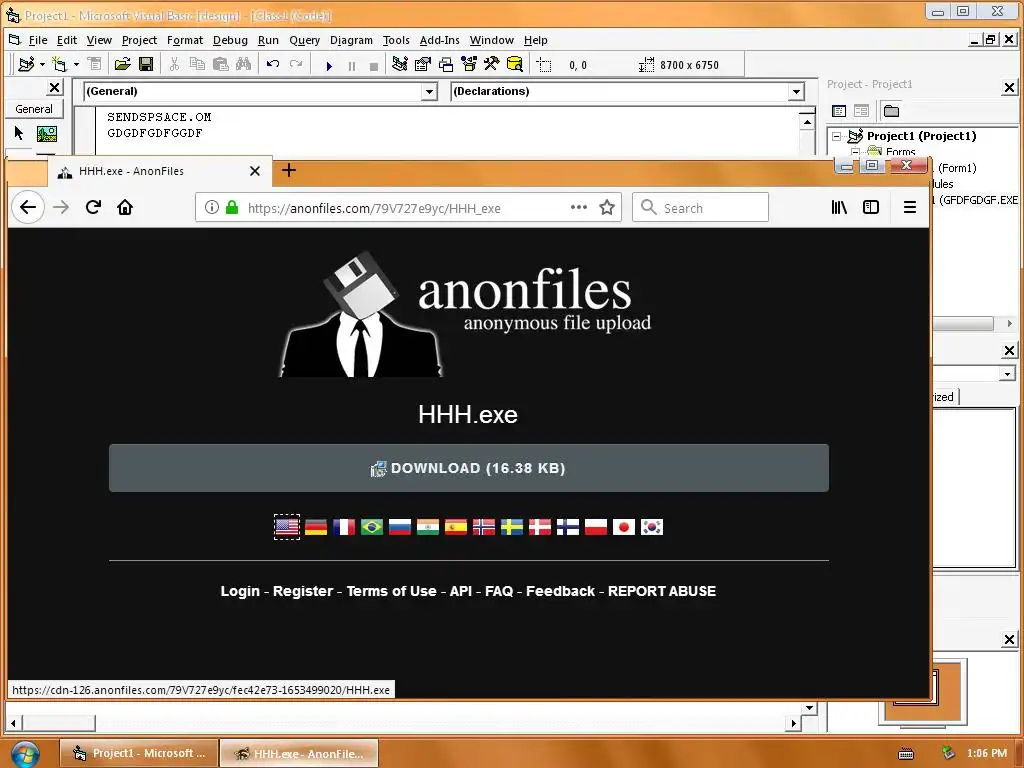Screen dimensions: 1024x768
Task: Select the PictureBox tool in the toolbox
Action: 46,133
